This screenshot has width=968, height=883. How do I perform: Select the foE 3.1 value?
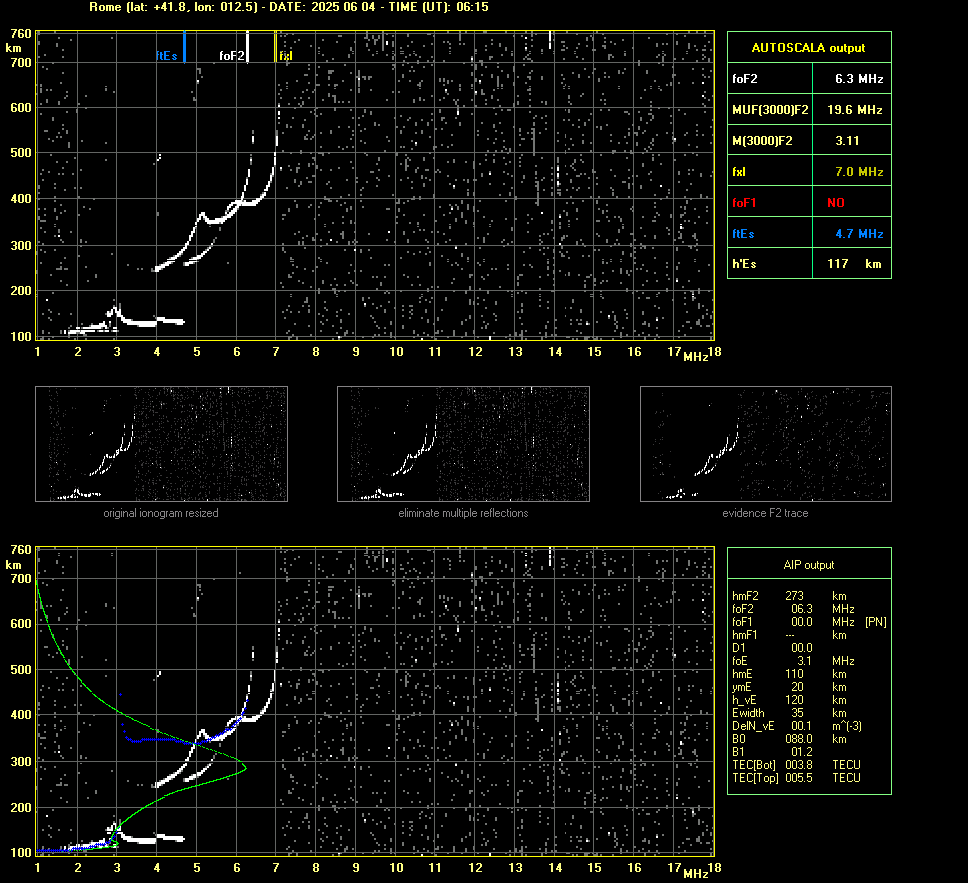tap(804, 661)
